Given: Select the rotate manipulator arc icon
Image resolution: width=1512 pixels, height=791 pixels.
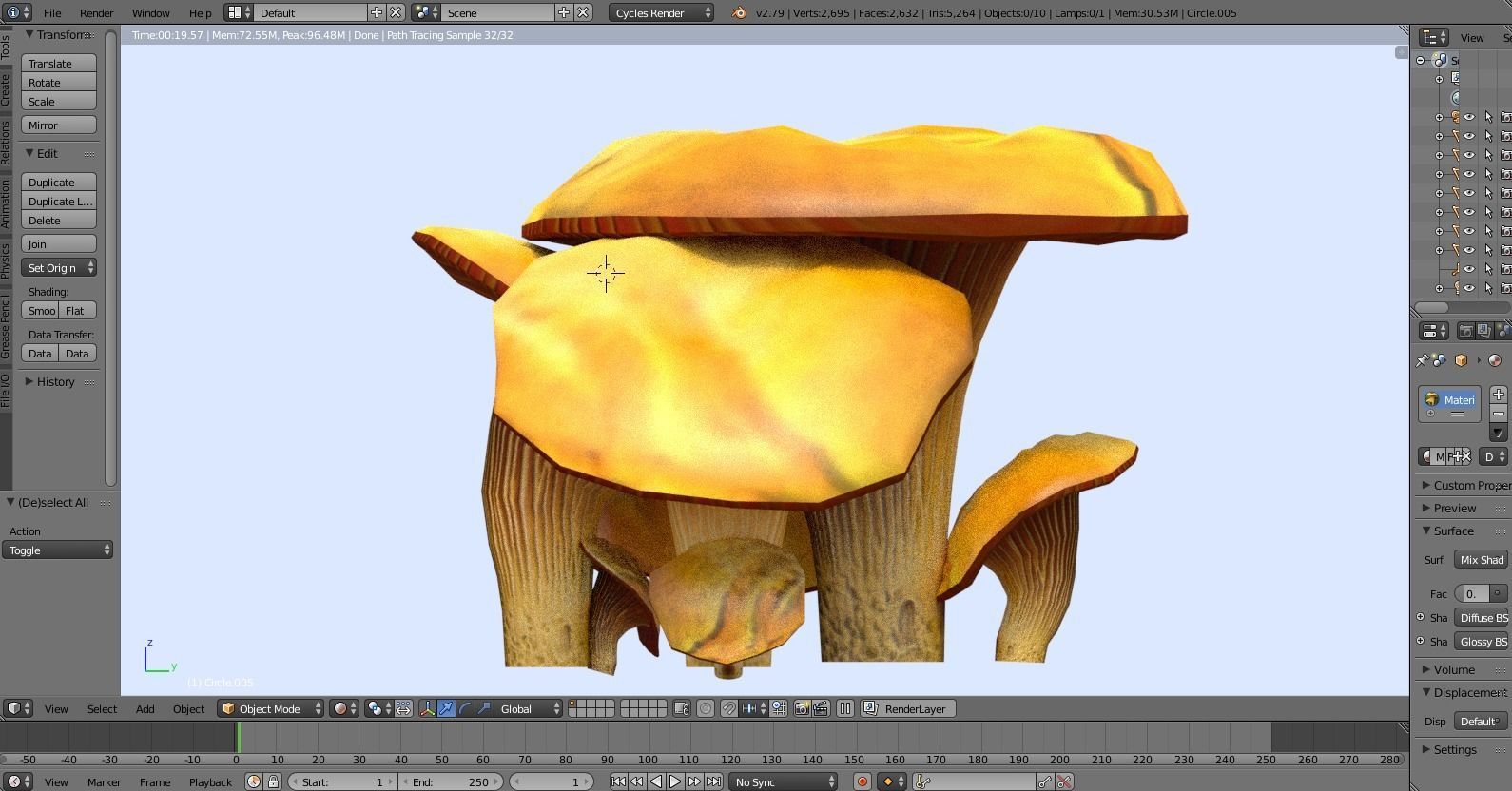Looking at the screenshot, I should pyautogui.click(x=465, y=708).
